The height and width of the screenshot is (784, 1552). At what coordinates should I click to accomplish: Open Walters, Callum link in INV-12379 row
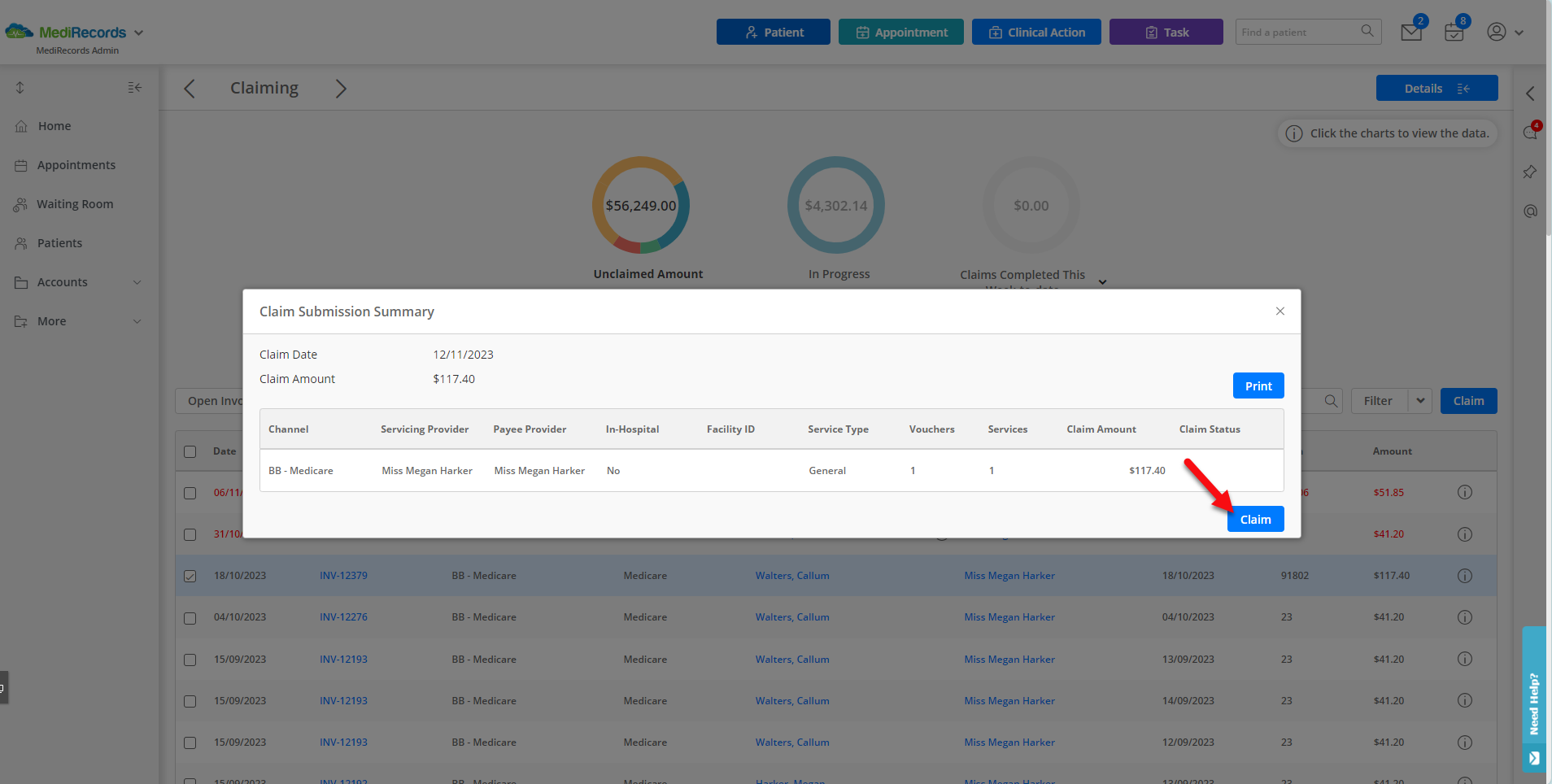pos(792,576)
